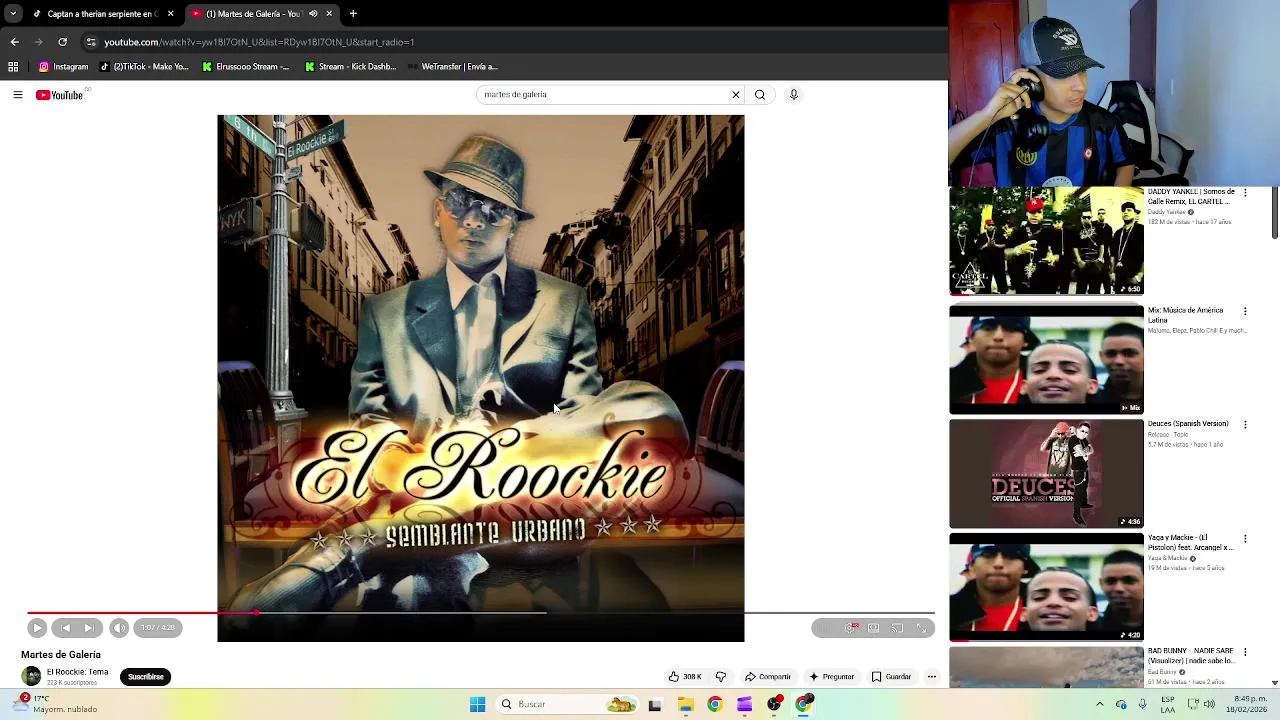Open player settings gear icon

pyautogui.click(x=850, y=628)
